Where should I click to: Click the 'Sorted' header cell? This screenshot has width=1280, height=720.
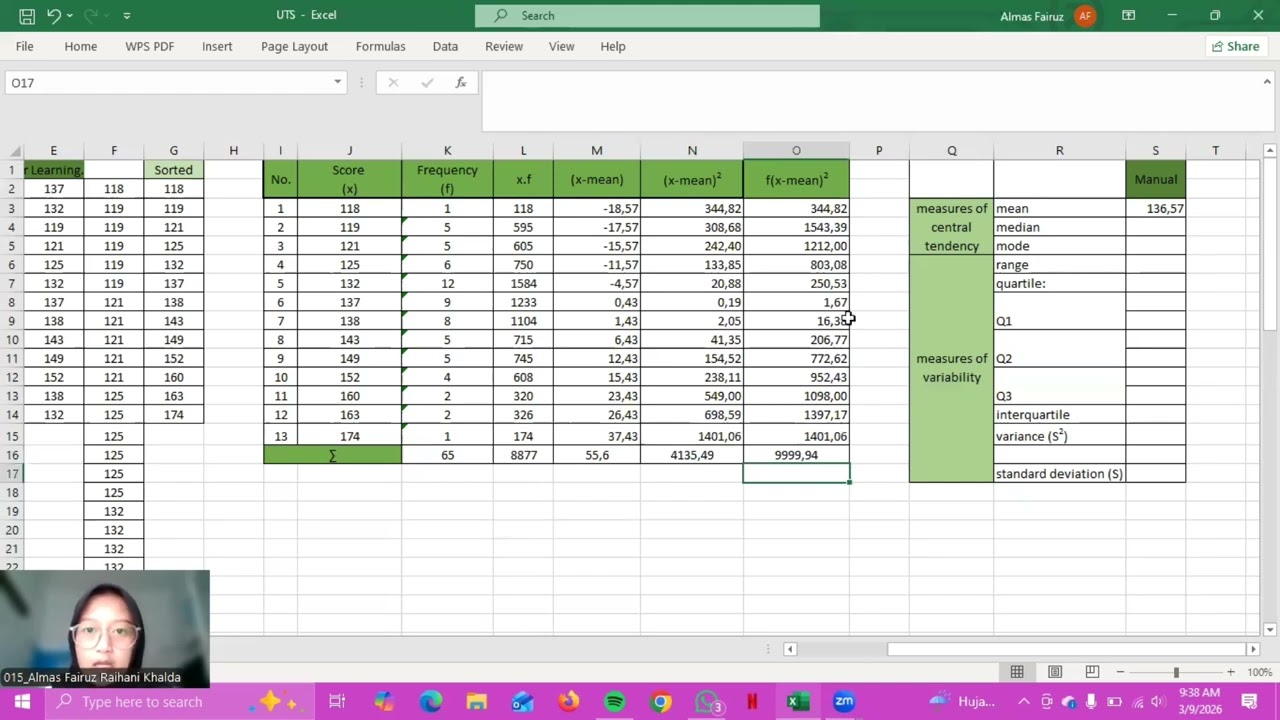(x=173, y=170)
